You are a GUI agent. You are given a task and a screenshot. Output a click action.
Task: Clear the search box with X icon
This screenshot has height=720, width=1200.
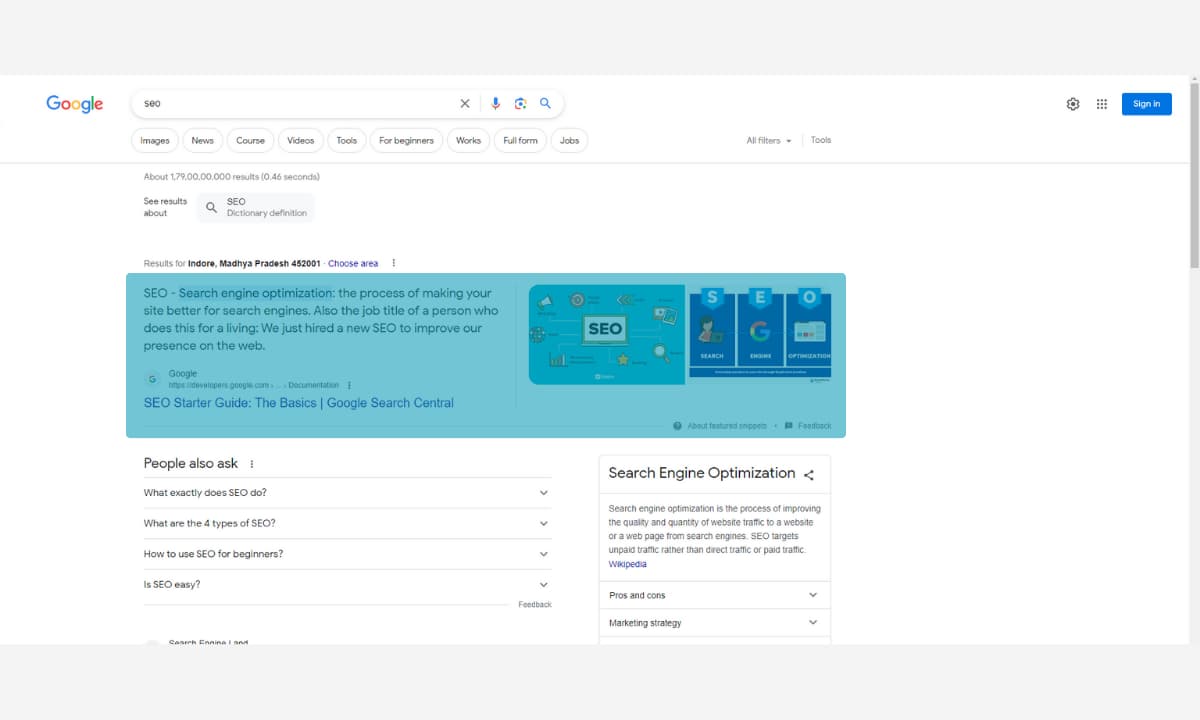tap(464, 103)
